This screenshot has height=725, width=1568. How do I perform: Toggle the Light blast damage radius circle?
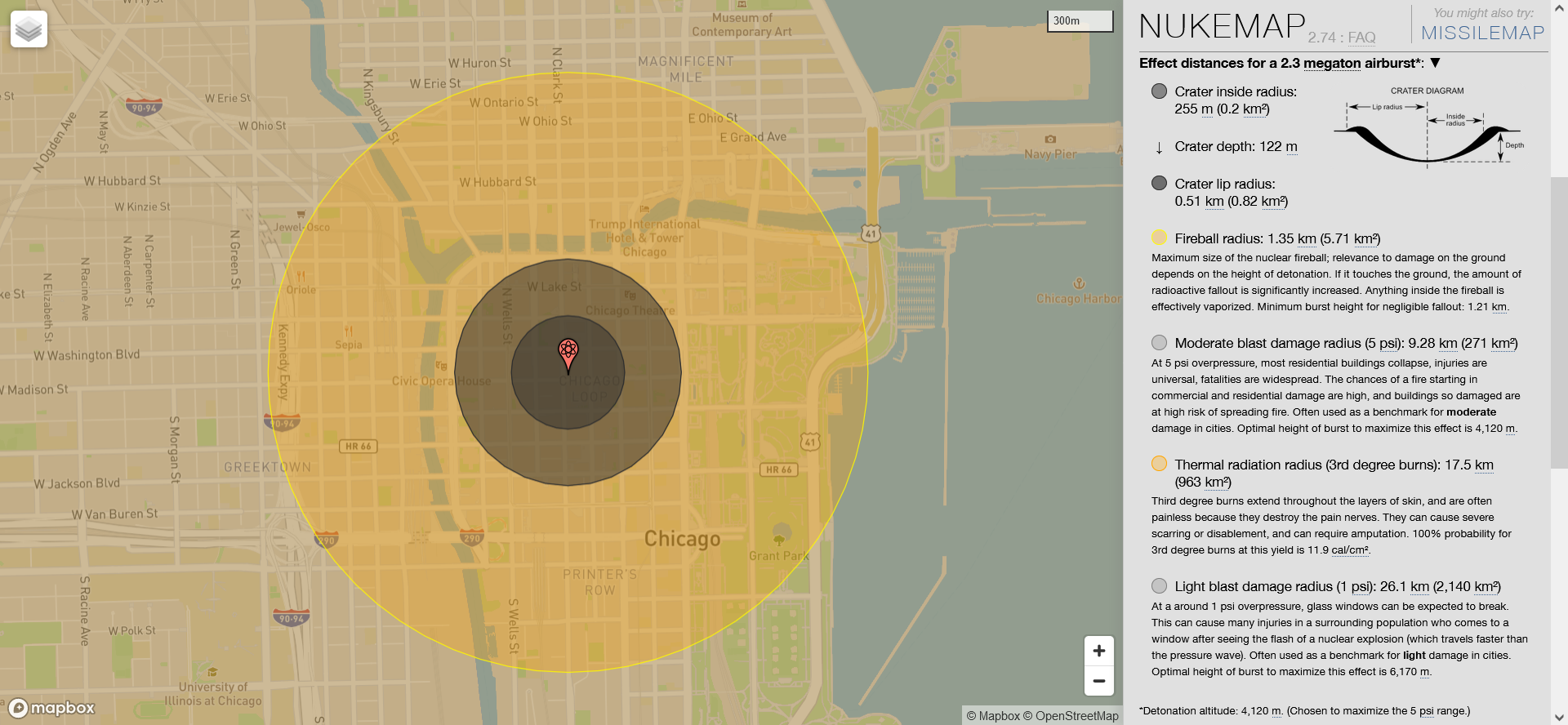1159,585
